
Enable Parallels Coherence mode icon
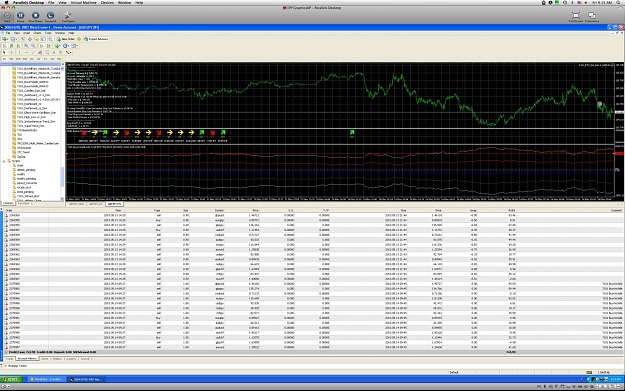pos(592,16)
